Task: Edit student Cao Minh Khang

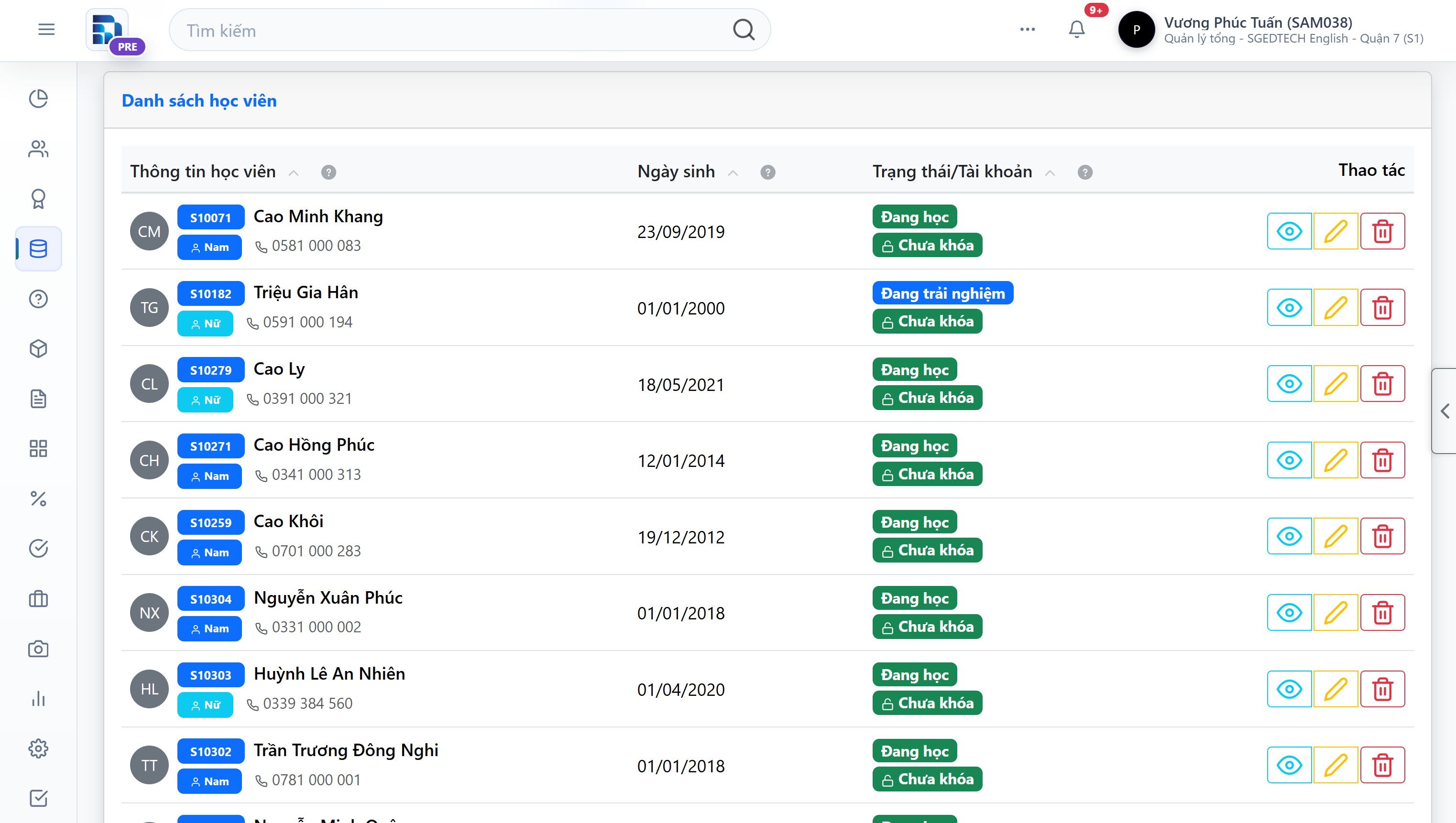Action: coord(1336,231)
